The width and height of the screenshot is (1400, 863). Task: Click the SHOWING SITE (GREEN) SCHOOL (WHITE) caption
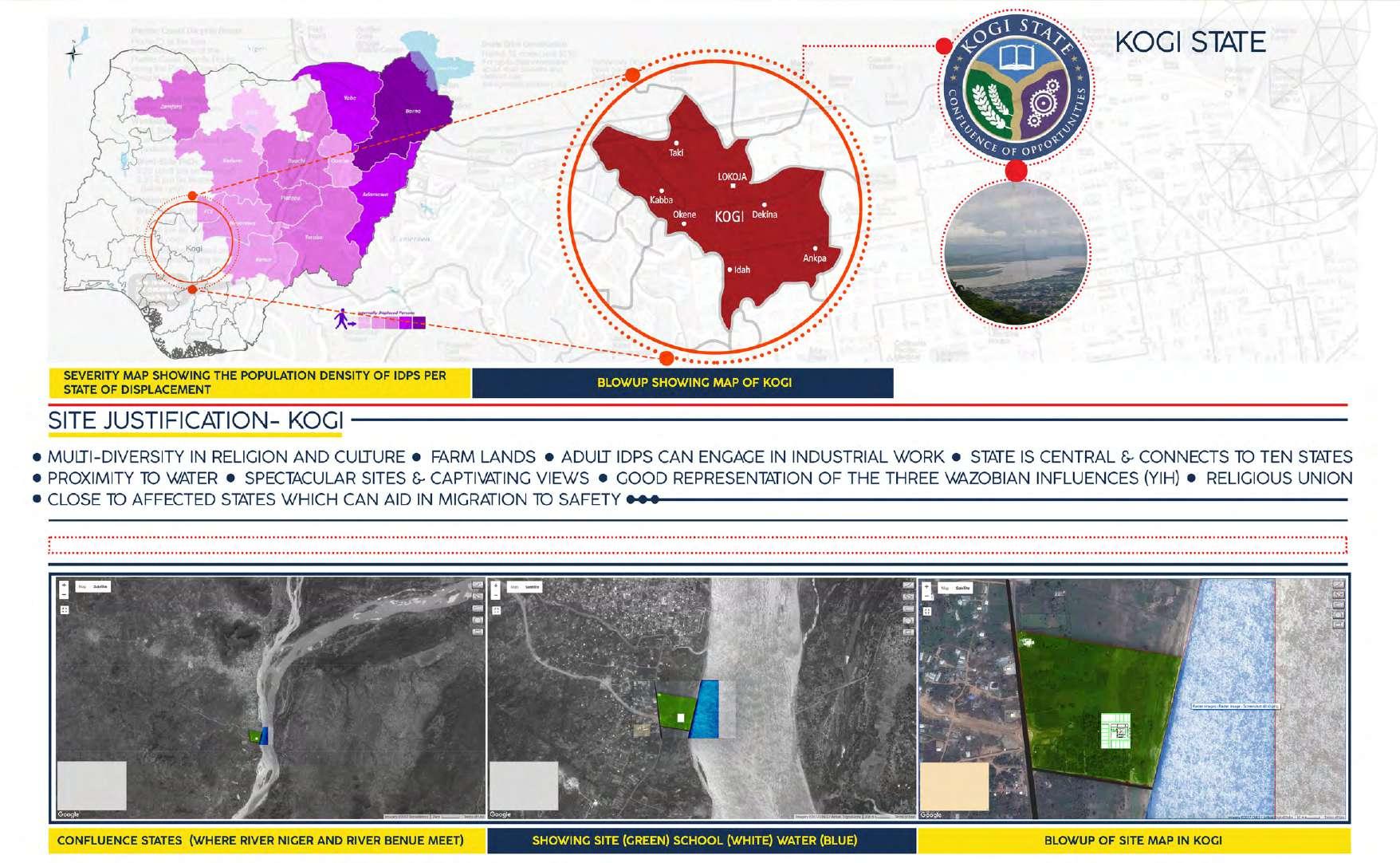click(x=694, y=841)
